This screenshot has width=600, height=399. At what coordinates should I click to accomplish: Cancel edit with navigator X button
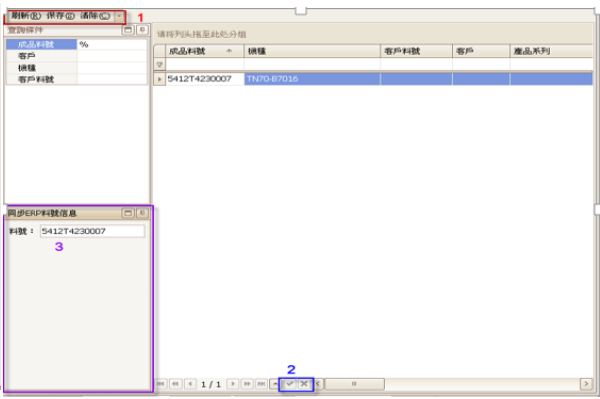coord(304,384)
